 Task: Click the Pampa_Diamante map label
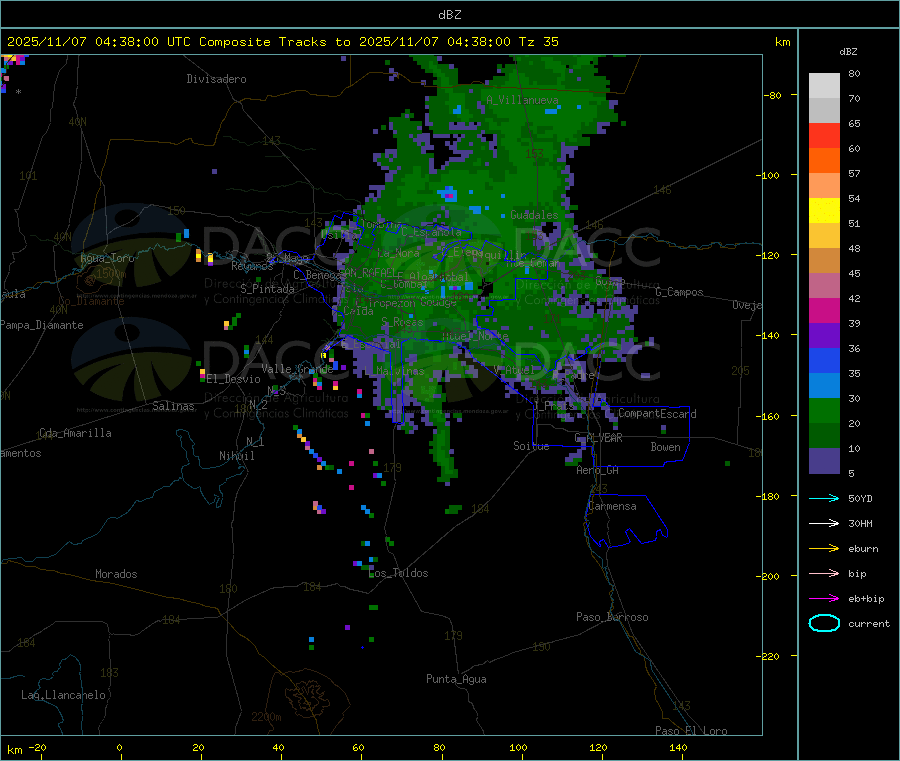[x=41, y=325]
